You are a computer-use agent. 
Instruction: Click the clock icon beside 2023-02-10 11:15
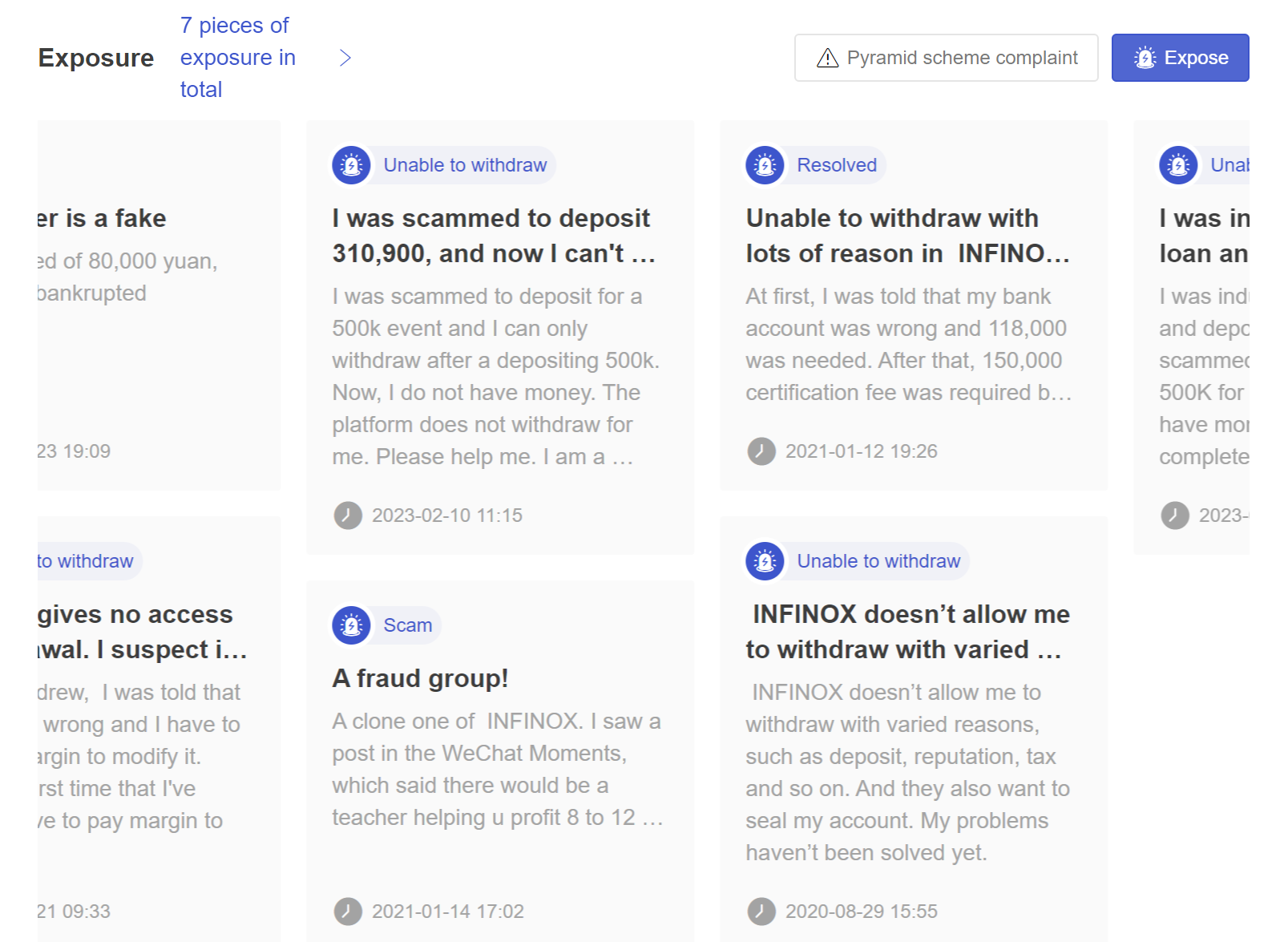point(348,515)
